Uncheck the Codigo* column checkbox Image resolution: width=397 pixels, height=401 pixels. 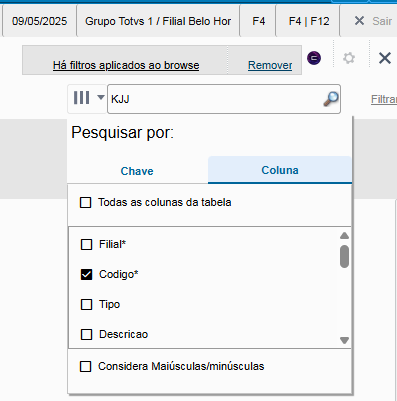87,274
